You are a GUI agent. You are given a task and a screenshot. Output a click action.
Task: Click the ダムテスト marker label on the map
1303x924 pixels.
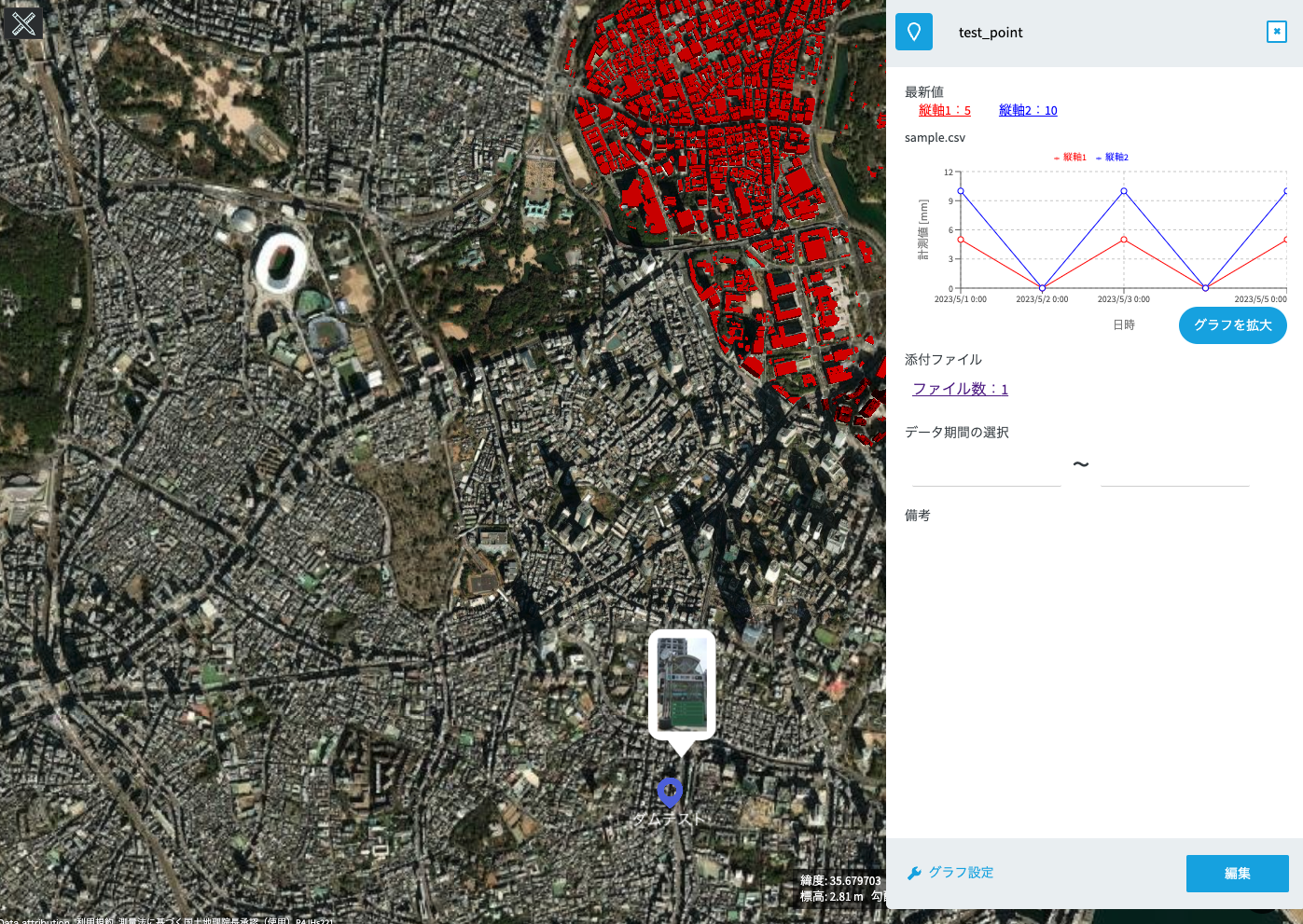(668, 820)
